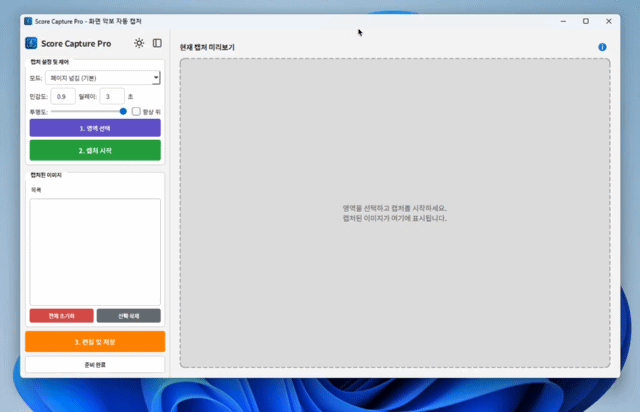Viewport: 640px width, 412px height.
Task: Click the Score Capture Pro logo icon
Action: point(31,43)
